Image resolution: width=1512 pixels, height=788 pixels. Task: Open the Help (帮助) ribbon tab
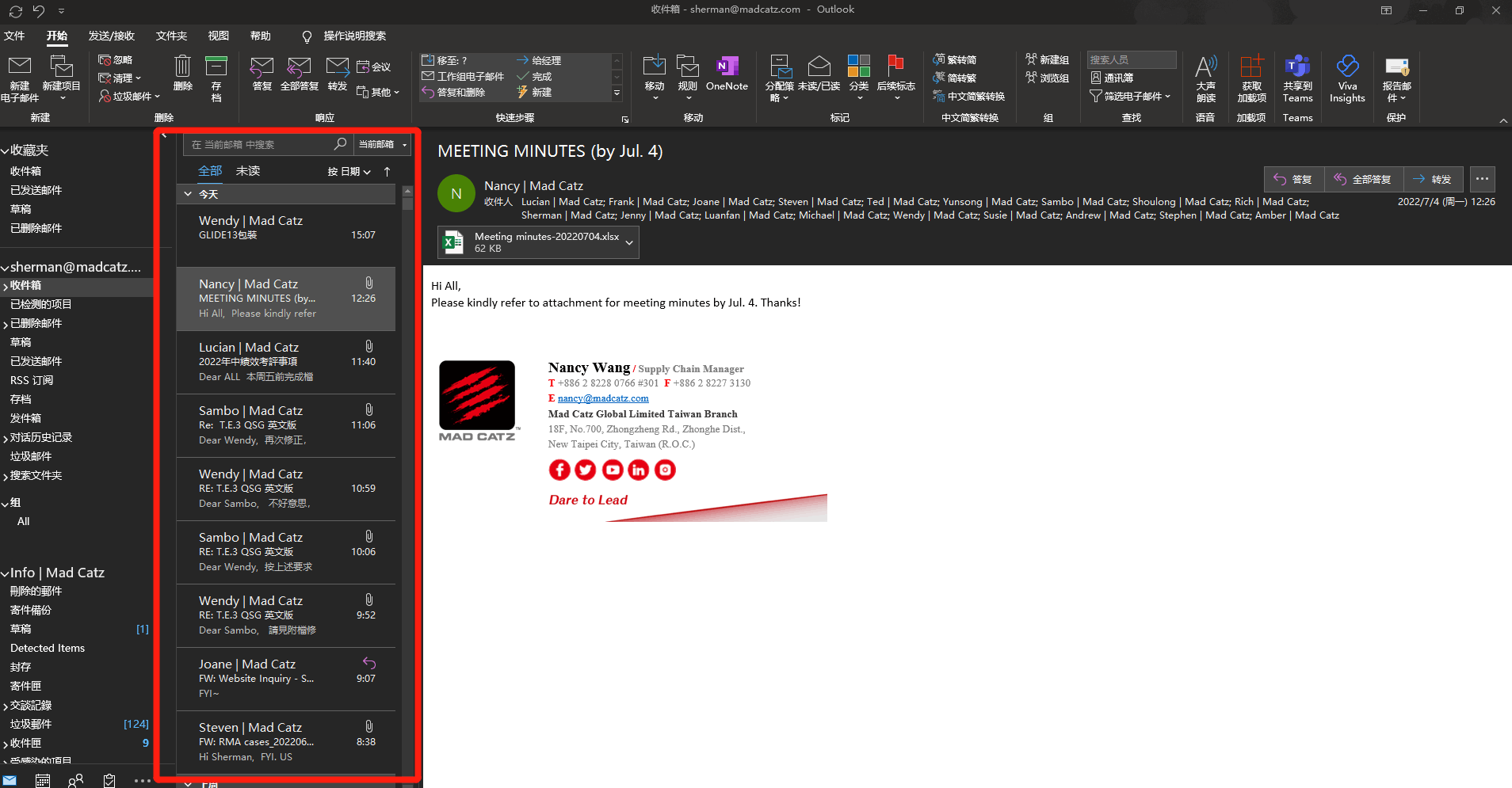[x=260, y=36]
